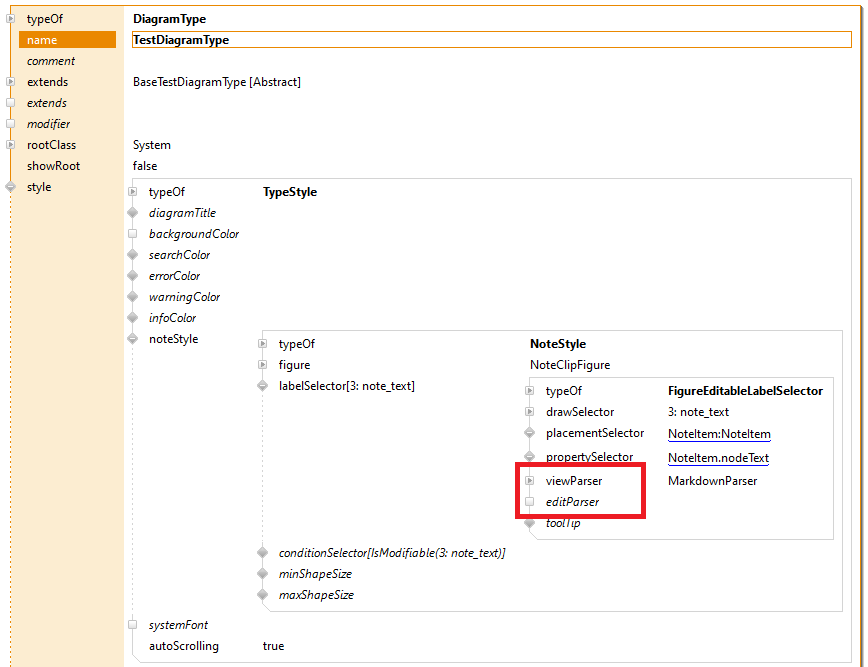Select the diamond marker beside errorColor
The width and height of the screenshot is (868, 667).
click(132, 276)
